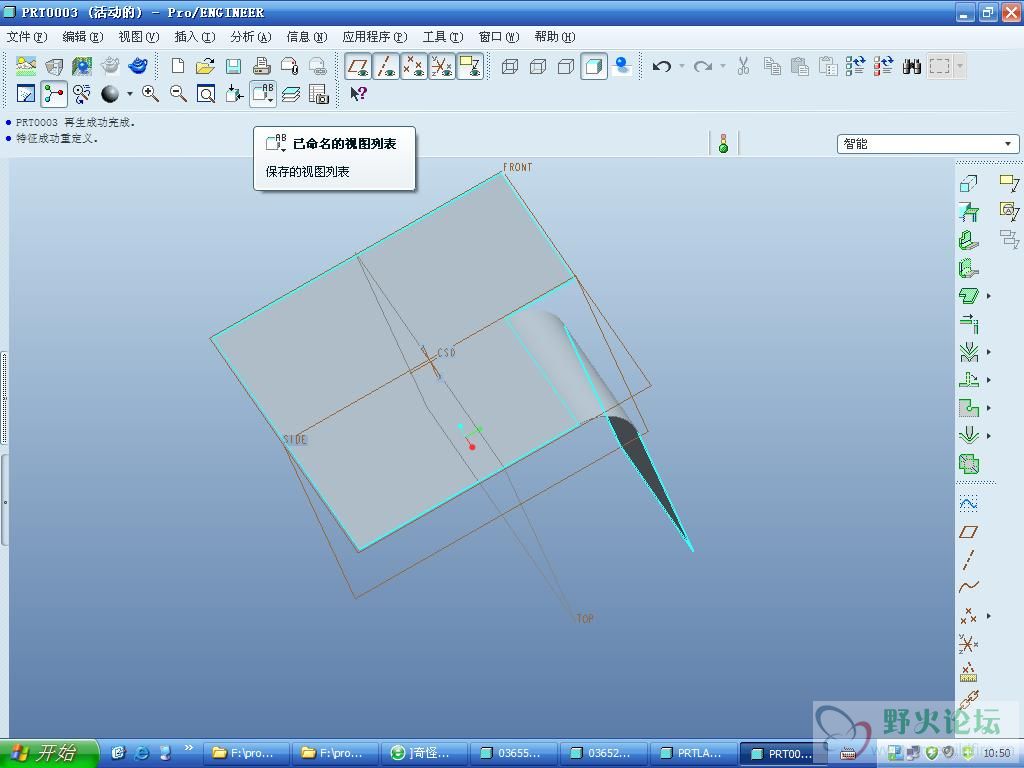Click the binoculars find icon
Viewport: 1024px width, 768px height.
point(912,66)
